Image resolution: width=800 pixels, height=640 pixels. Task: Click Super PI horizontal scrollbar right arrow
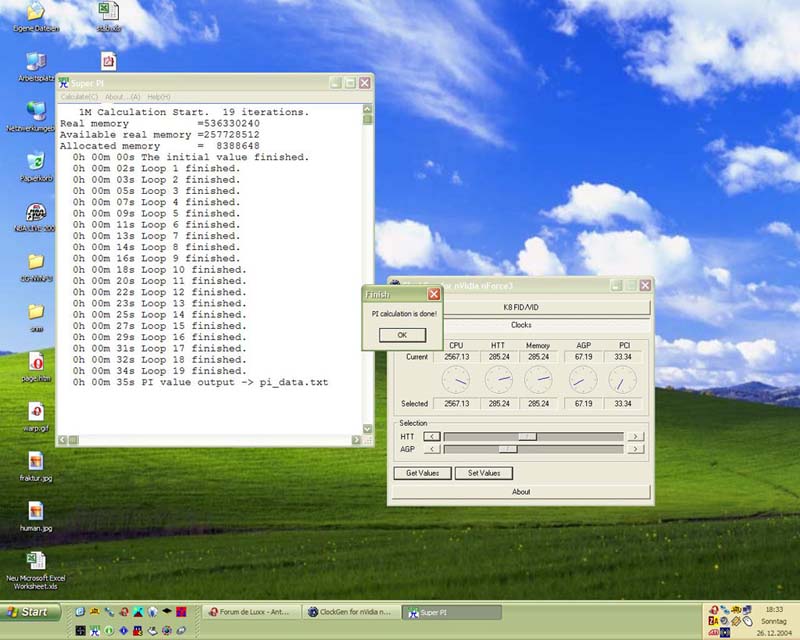coord(356,439)
